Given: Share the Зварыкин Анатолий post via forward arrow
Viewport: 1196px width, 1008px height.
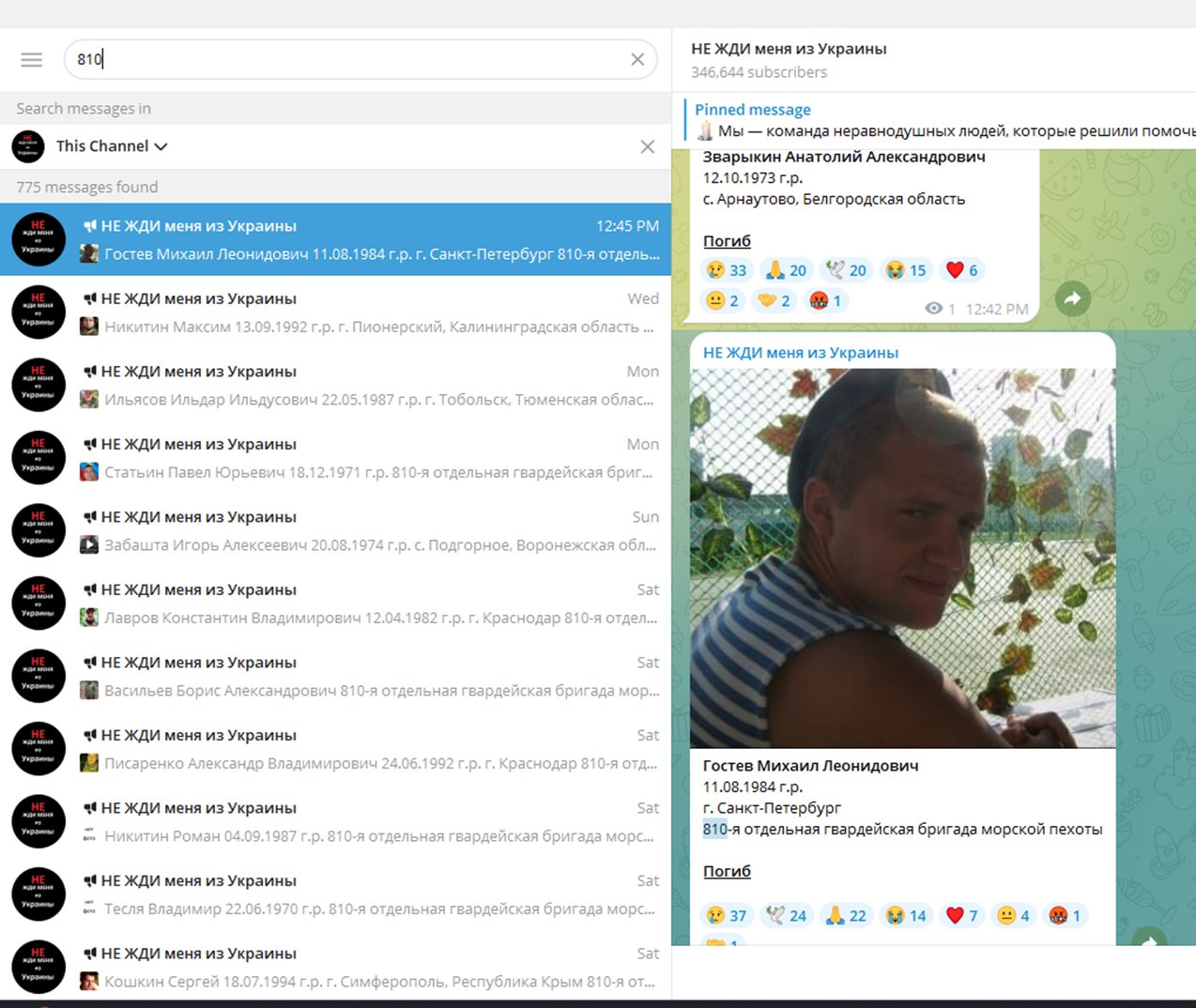Looking at the screenshot, I should 1072,299.
